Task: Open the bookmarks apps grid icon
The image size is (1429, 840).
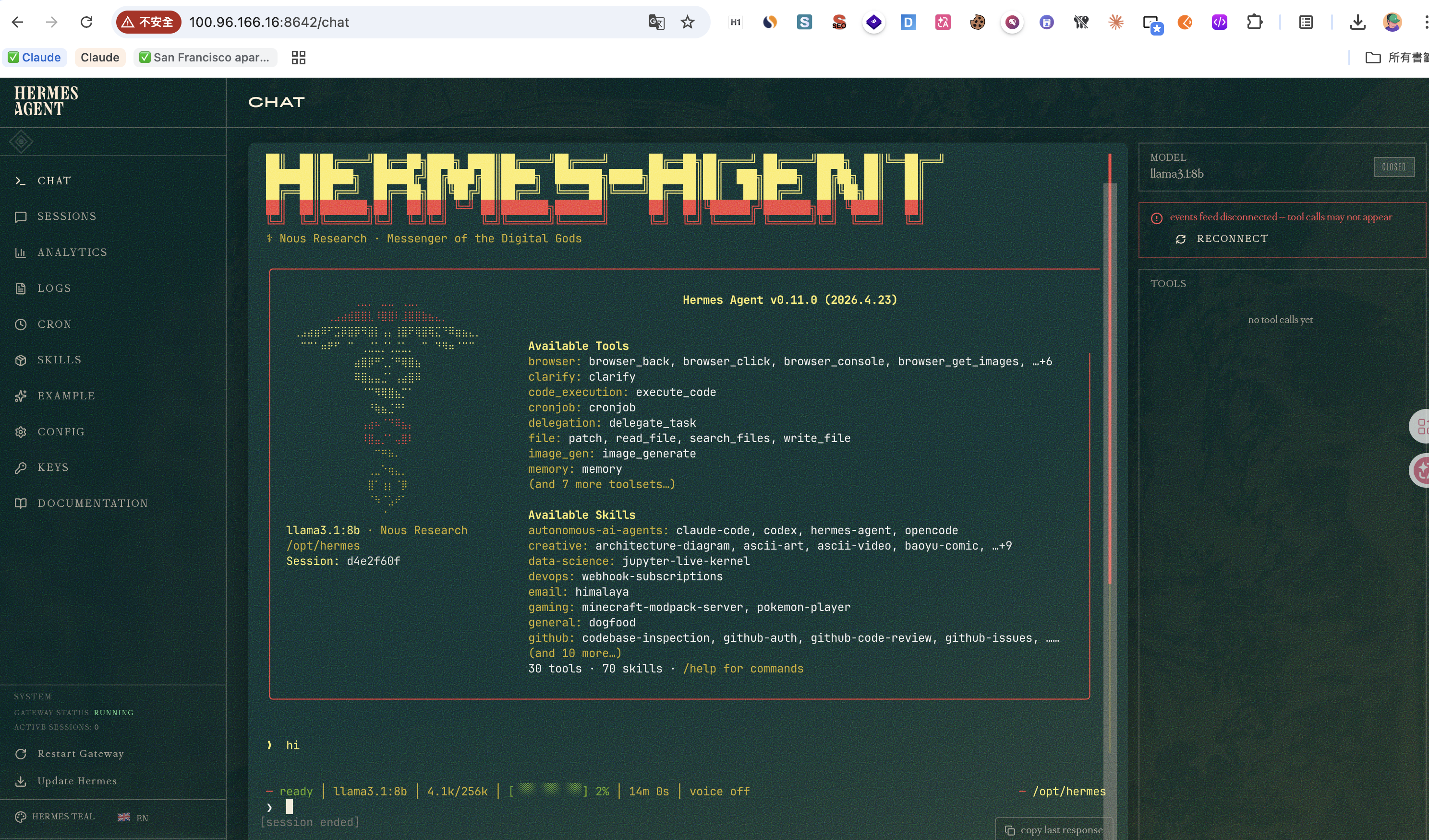Action: (x=298, y=57)
